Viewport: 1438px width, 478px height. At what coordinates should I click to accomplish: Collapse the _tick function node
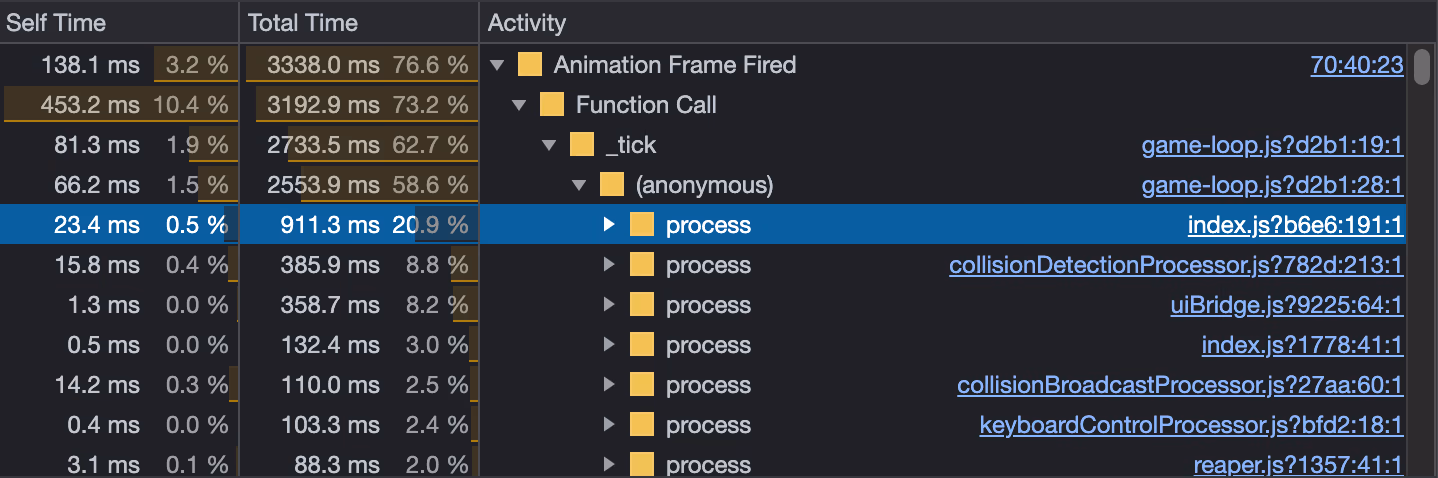[x=548, y=145]
